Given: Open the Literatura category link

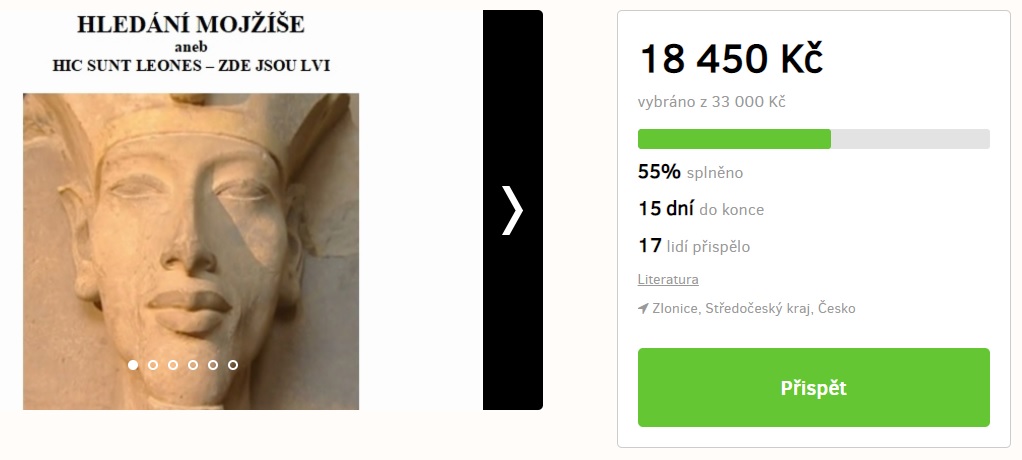Looking at the screenshot, I should point(668,280).
